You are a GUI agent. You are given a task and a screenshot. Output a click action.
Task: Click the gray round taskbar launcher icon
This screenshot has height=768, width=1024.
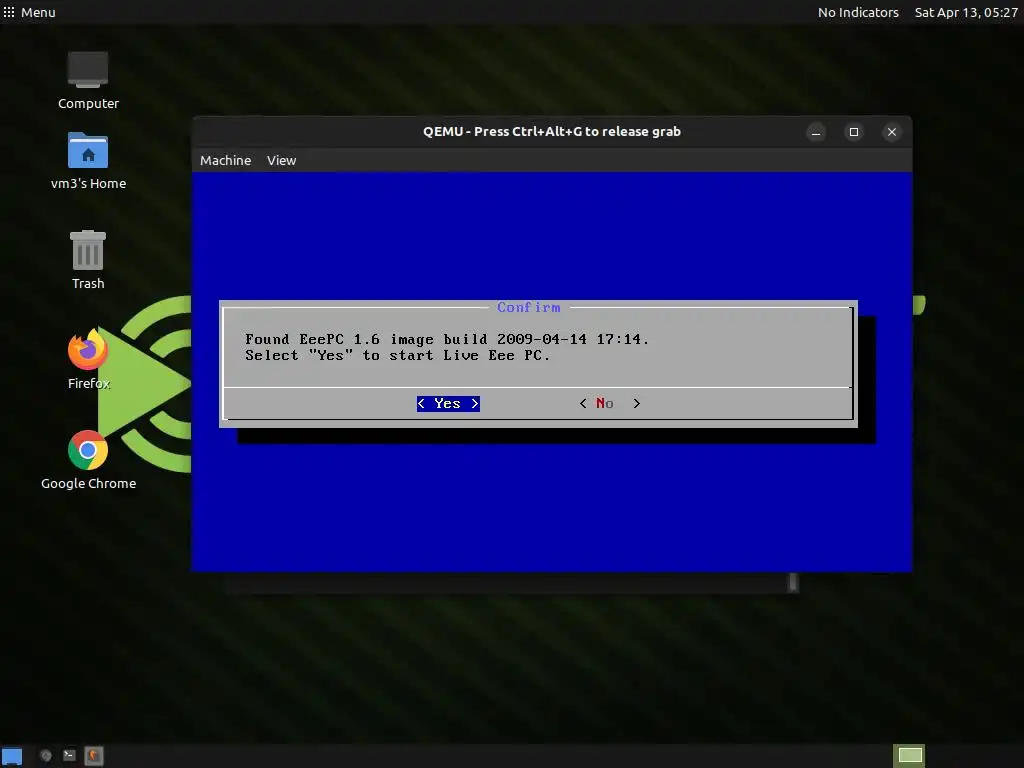[x=46, y=756]
